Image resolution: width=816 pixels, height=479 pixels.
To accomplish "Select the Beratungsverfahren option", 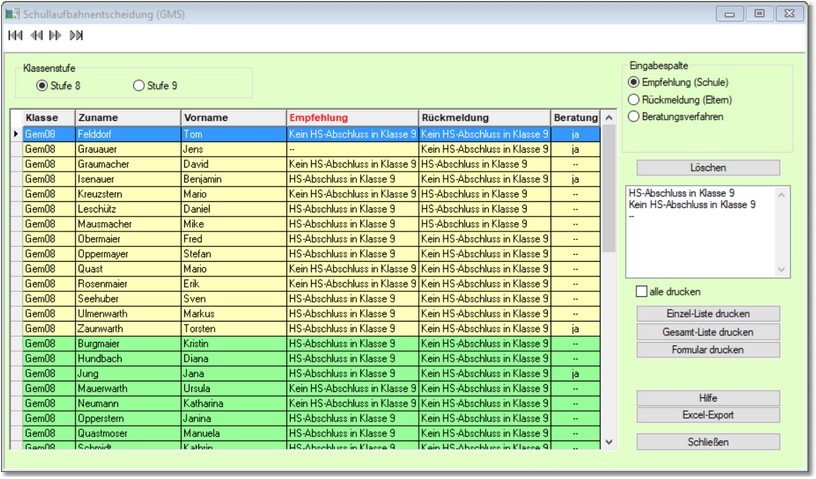I will 633,116.
